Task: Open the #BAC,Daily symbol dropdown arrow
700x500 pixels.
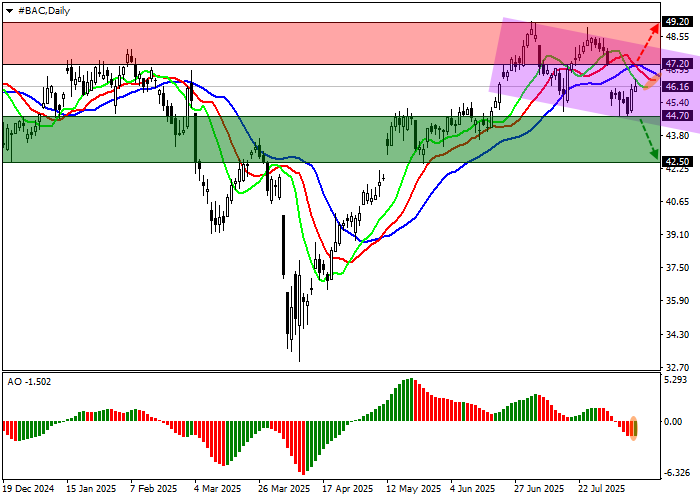Action: (x=9, y=8)
